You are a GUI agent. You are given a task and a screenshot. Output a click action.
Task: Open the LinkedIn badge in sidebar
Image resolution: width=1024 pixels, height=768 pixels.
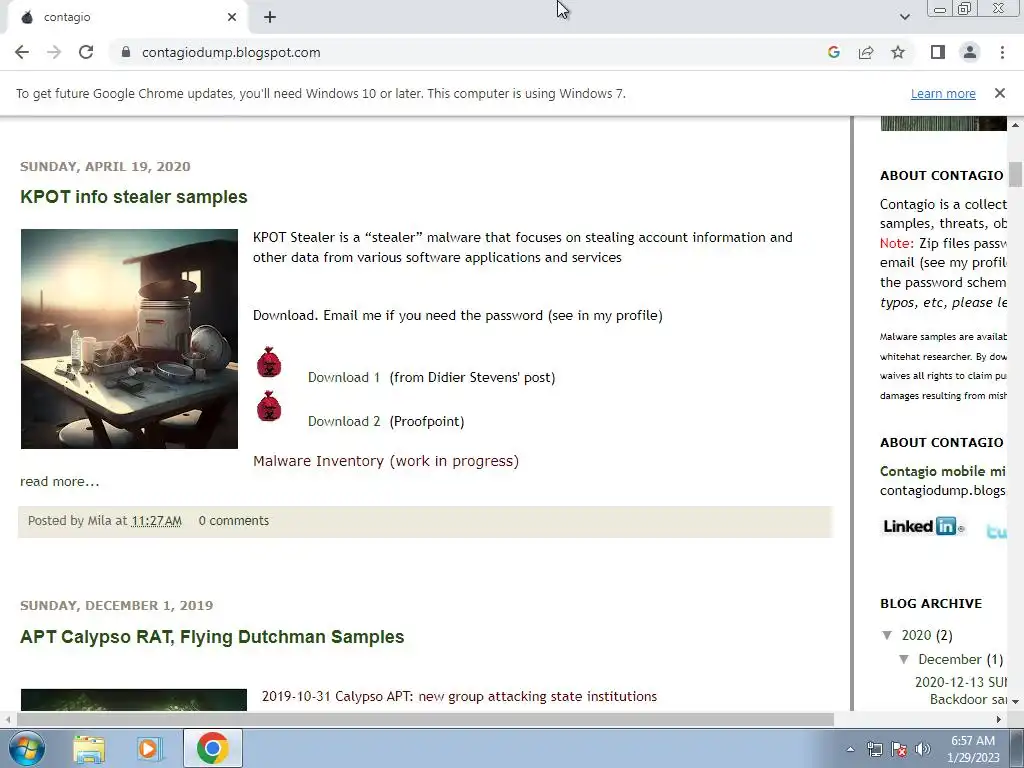pos(923,526)
